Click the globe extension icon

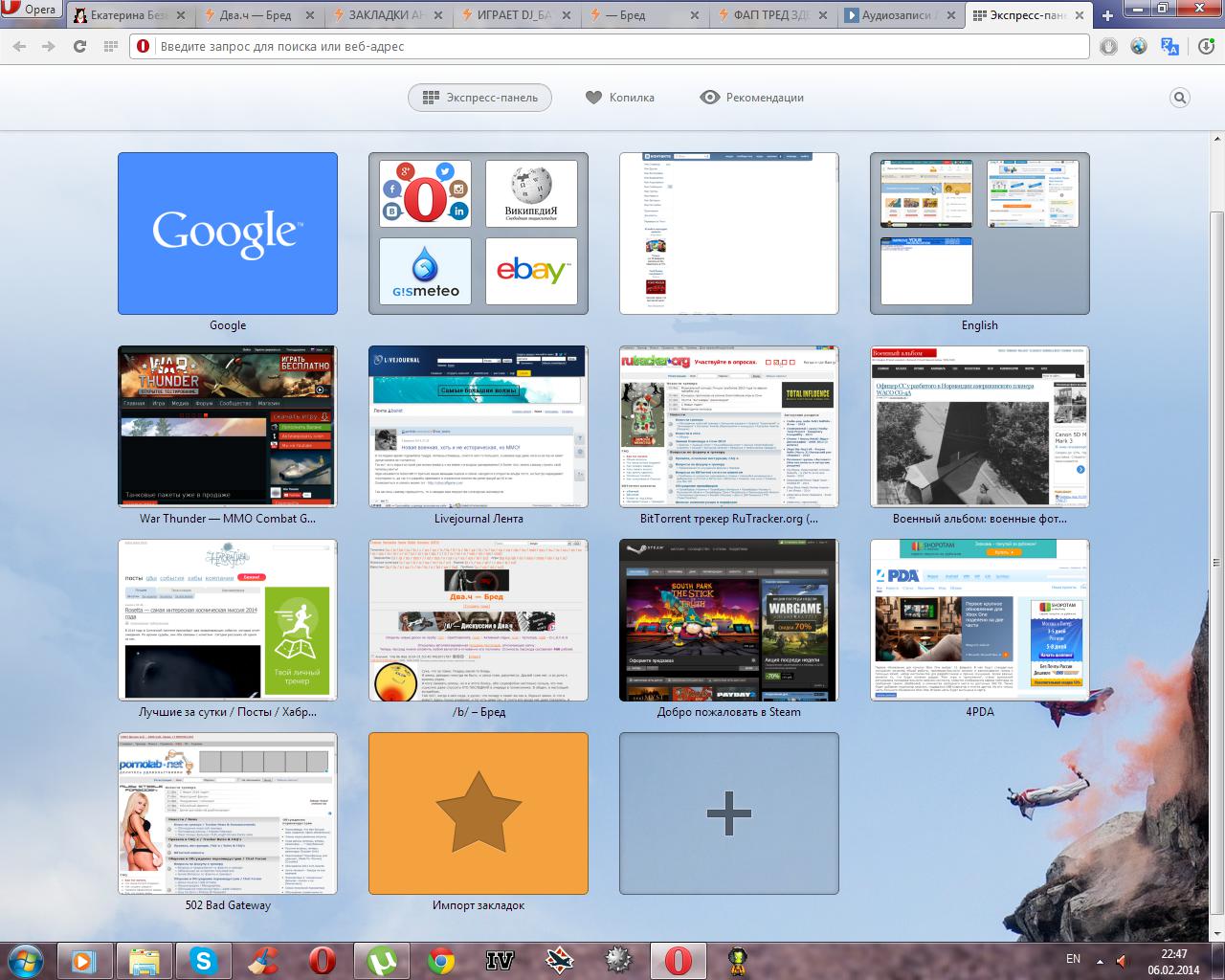coord(1139,46)
